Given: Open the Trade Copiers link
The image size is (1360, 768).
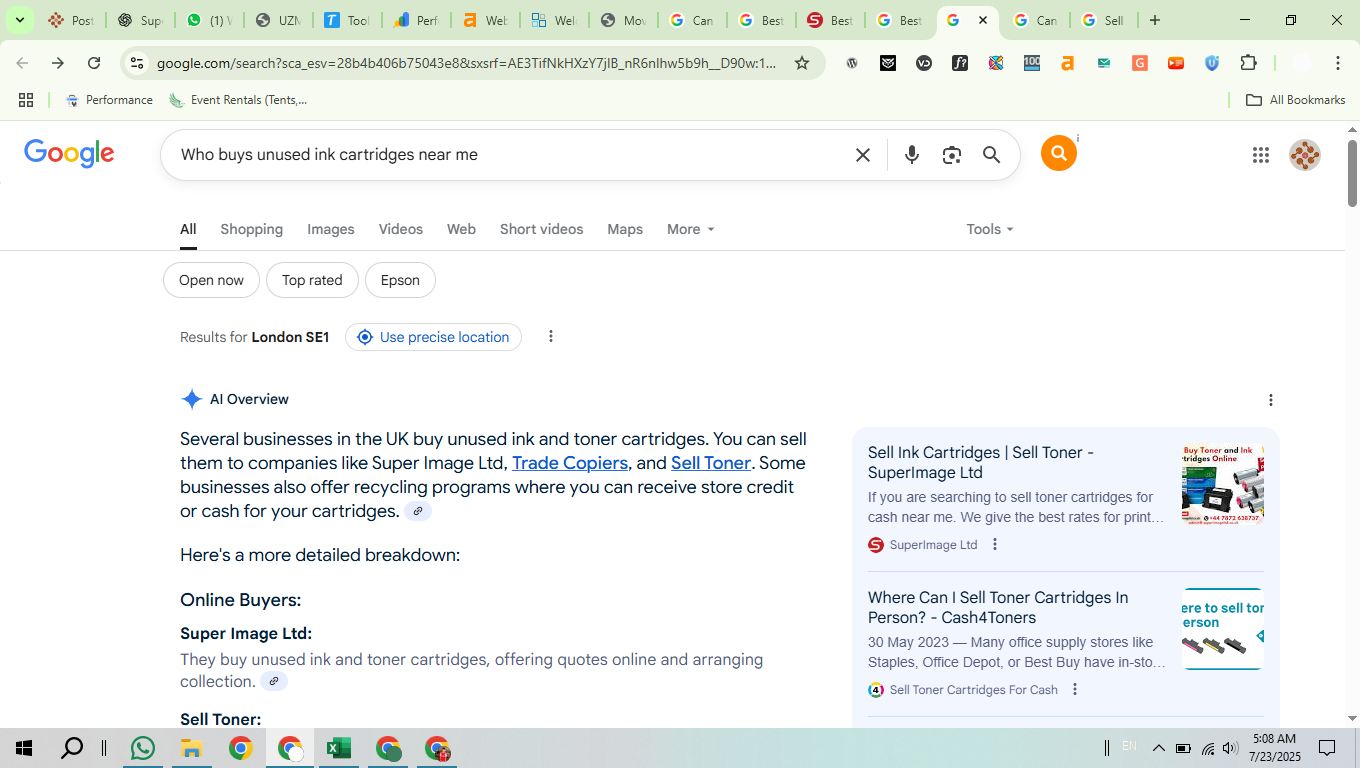Looking at the screenshot, I should click(569, 463).
